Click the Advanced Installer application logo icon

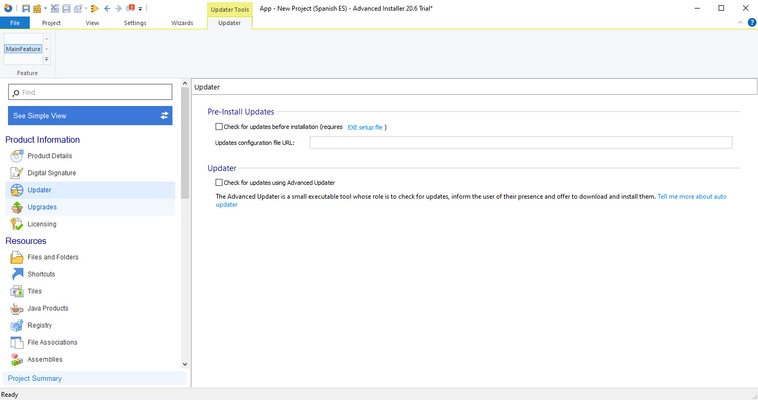[8, 8]
